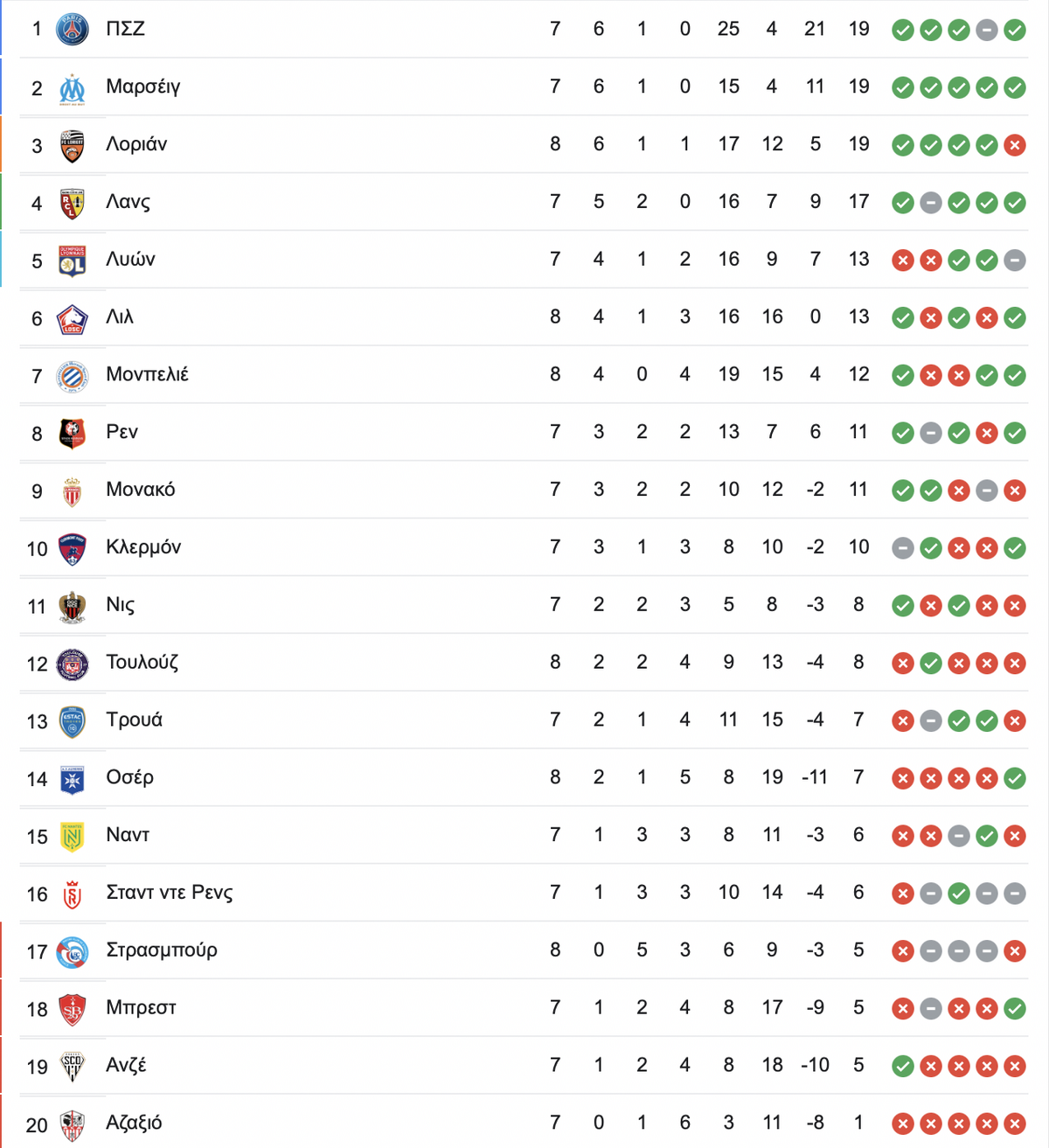Select the Σταντ ντε Ρενς team name

pyautogui.click(x=170, y=893)
